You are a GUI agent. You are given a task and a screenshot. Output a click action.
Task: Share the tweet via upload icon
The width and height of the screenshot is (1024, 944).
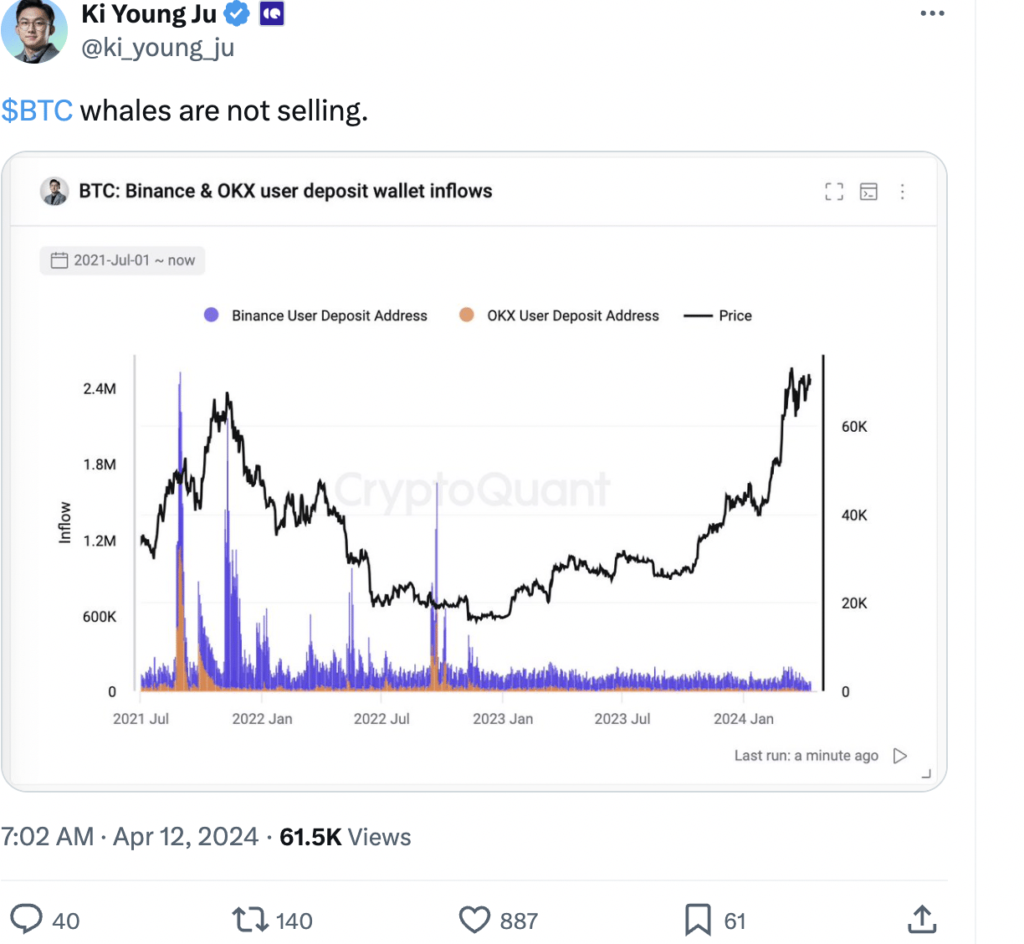[x=922, y=919]
